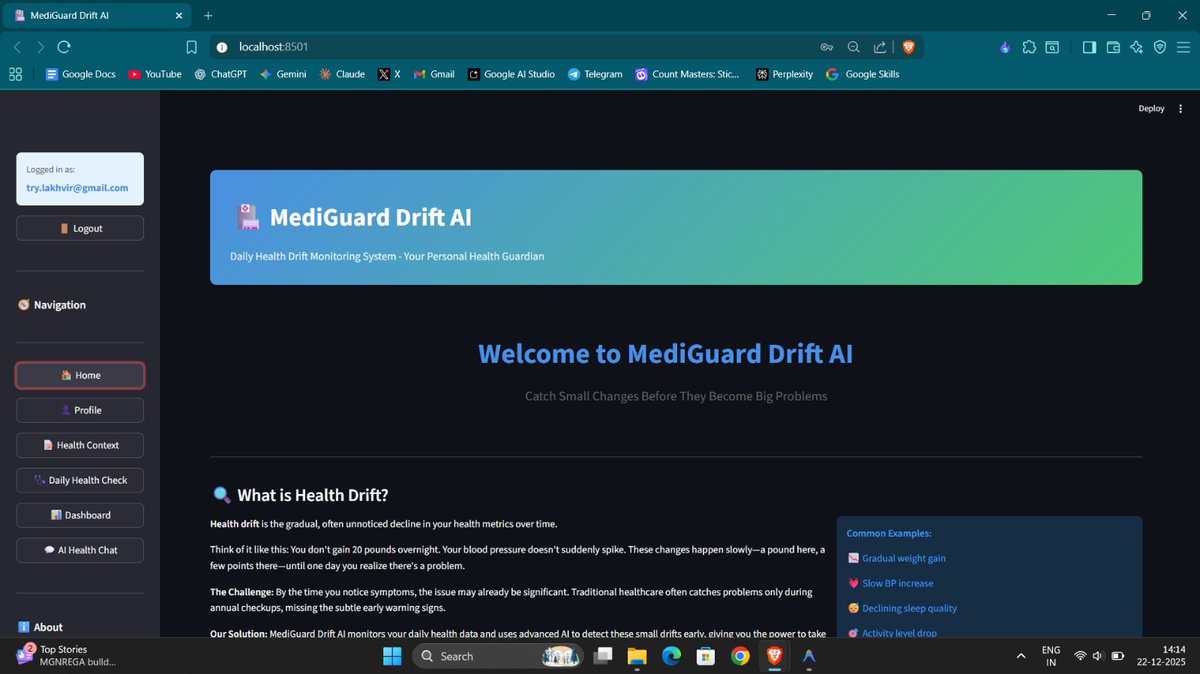1200x674 pixels.
Task: Open the saved passwords key icon
Action: (x=827, y=46)
